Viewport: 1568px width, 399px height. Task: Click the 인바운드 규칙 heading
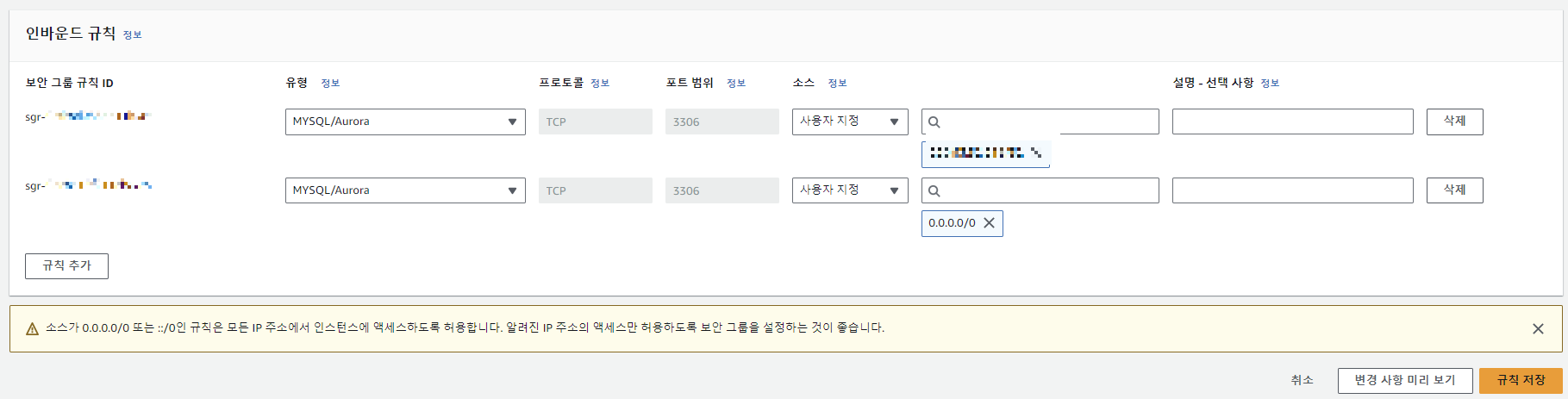(71, 34)
